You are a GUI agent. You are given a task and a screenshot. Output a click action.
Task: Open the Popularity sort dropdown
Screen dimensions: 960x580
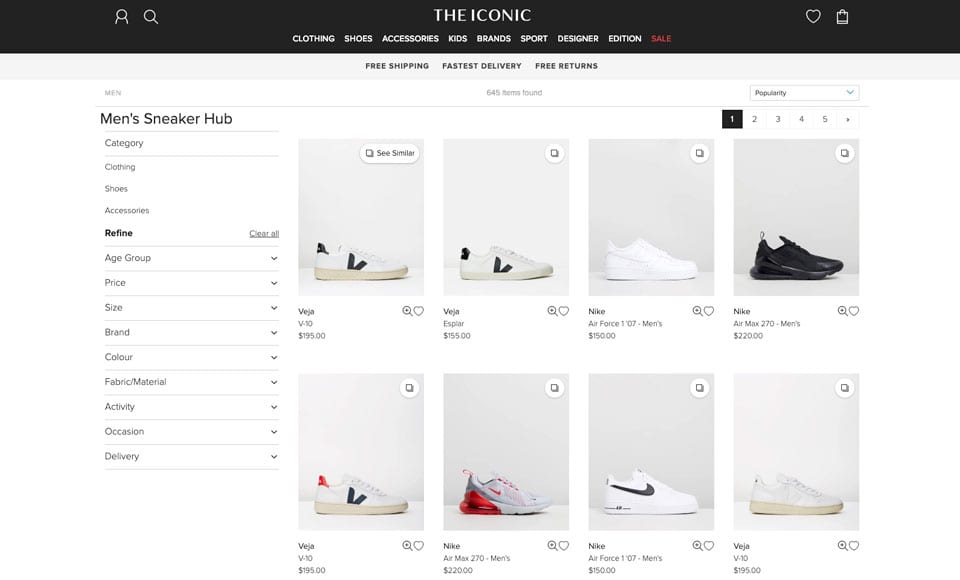804,92
